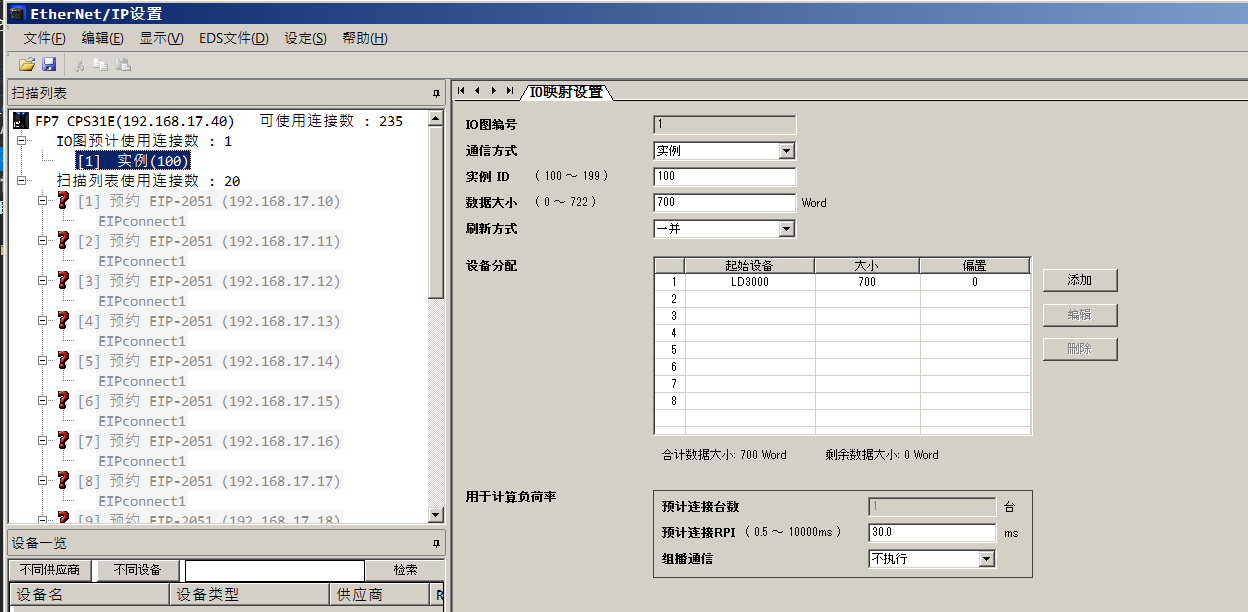Click the red question mark for device 192.168.17.10
1248x612 pixels.
click(63, 201)
